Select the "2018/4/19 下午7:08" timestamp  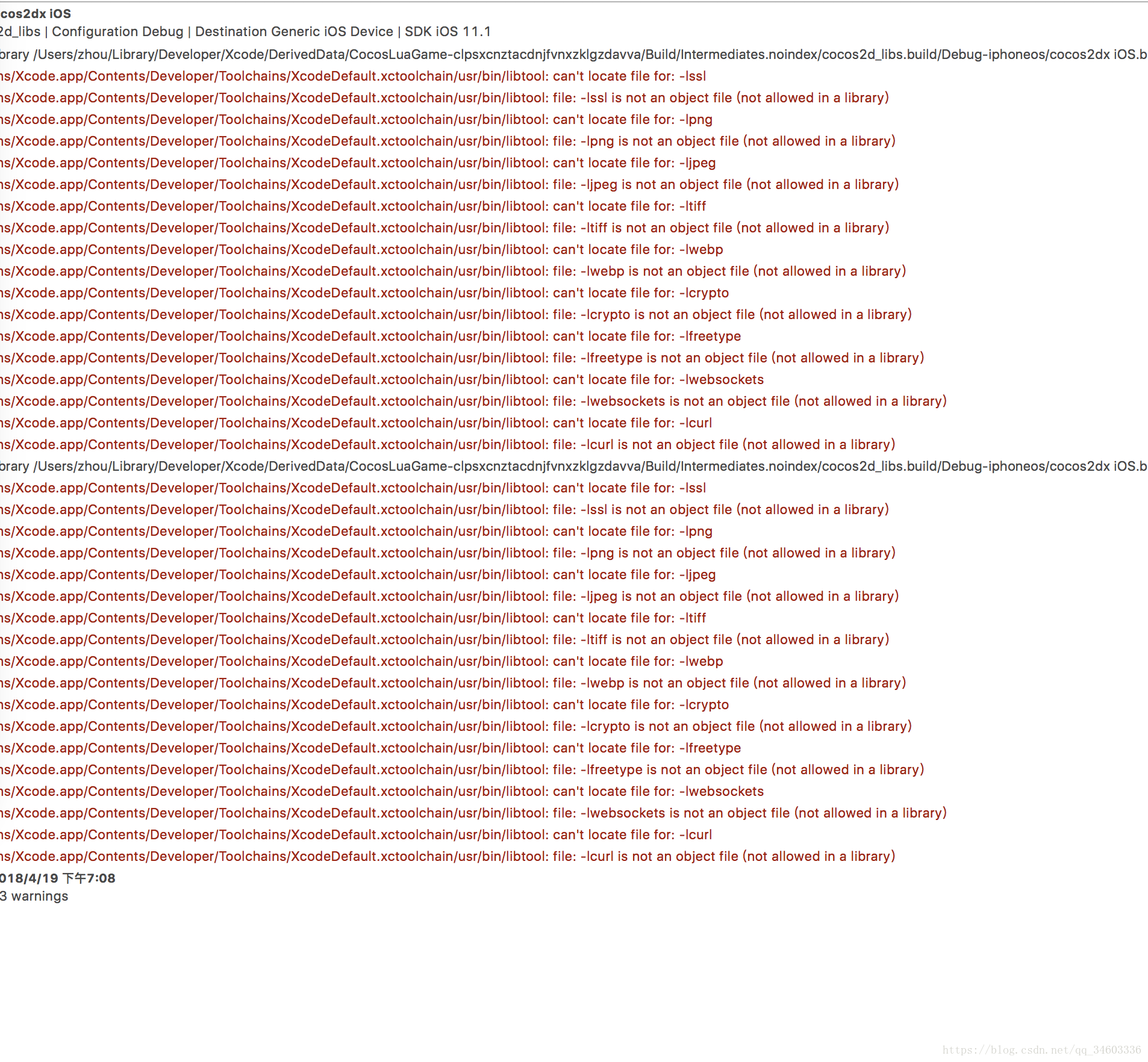(x=57, y=878)
